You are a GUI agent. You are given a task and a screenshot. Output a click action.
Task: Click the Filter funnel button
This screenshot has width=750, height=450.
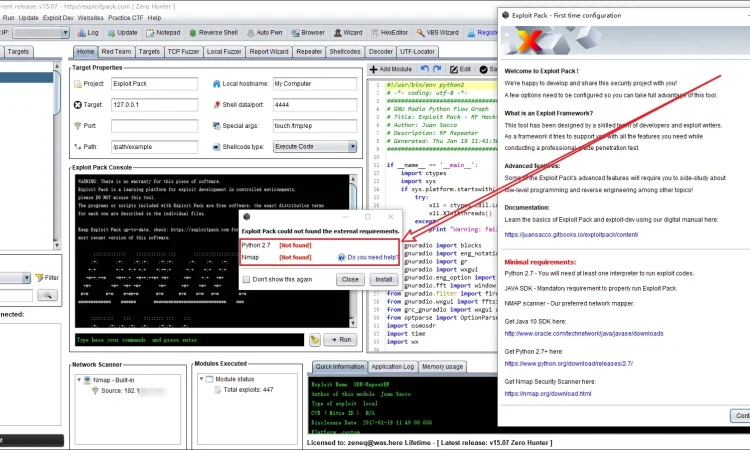coord(47,277)
